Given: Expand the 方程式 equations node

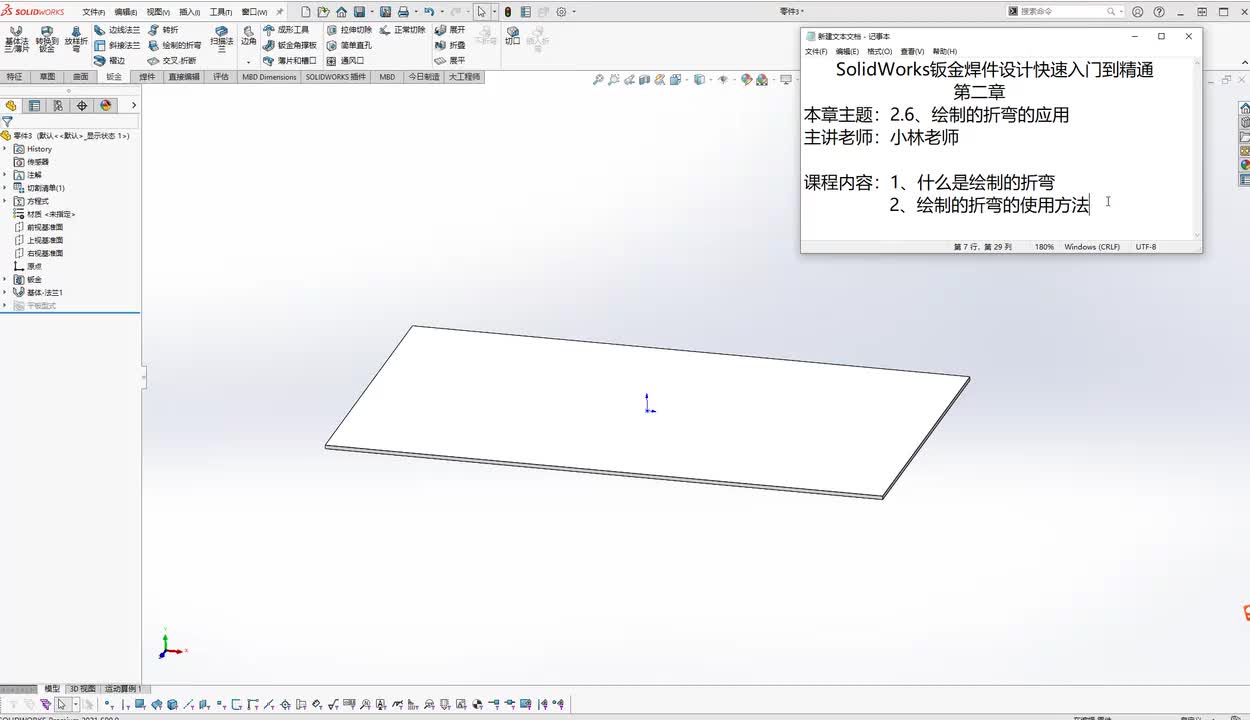Looking at the screenshot, I should click(5, 201).
